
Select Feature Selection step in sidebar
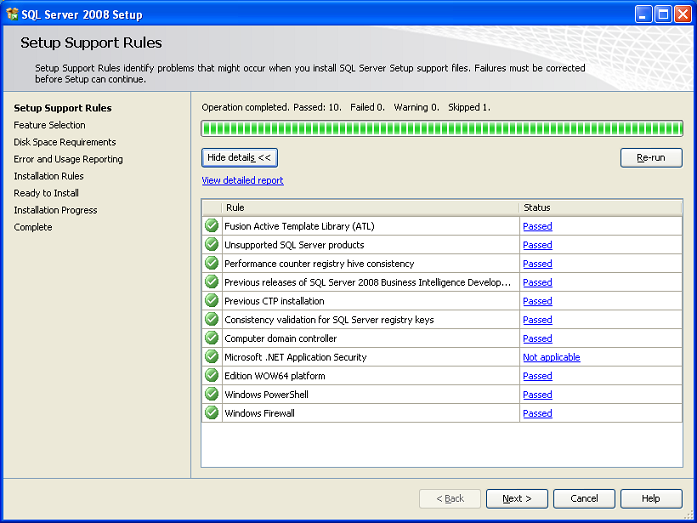(x=49, y=125)
